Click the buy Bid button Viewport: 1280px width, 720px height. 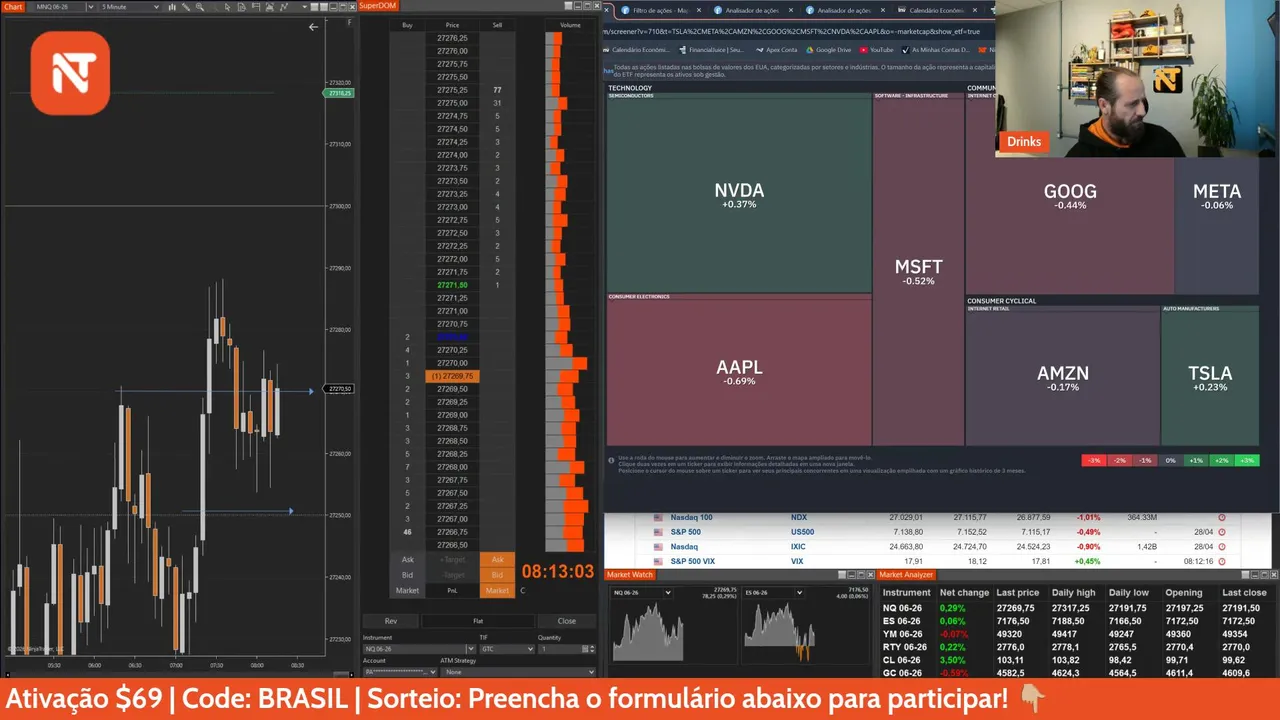407,575
